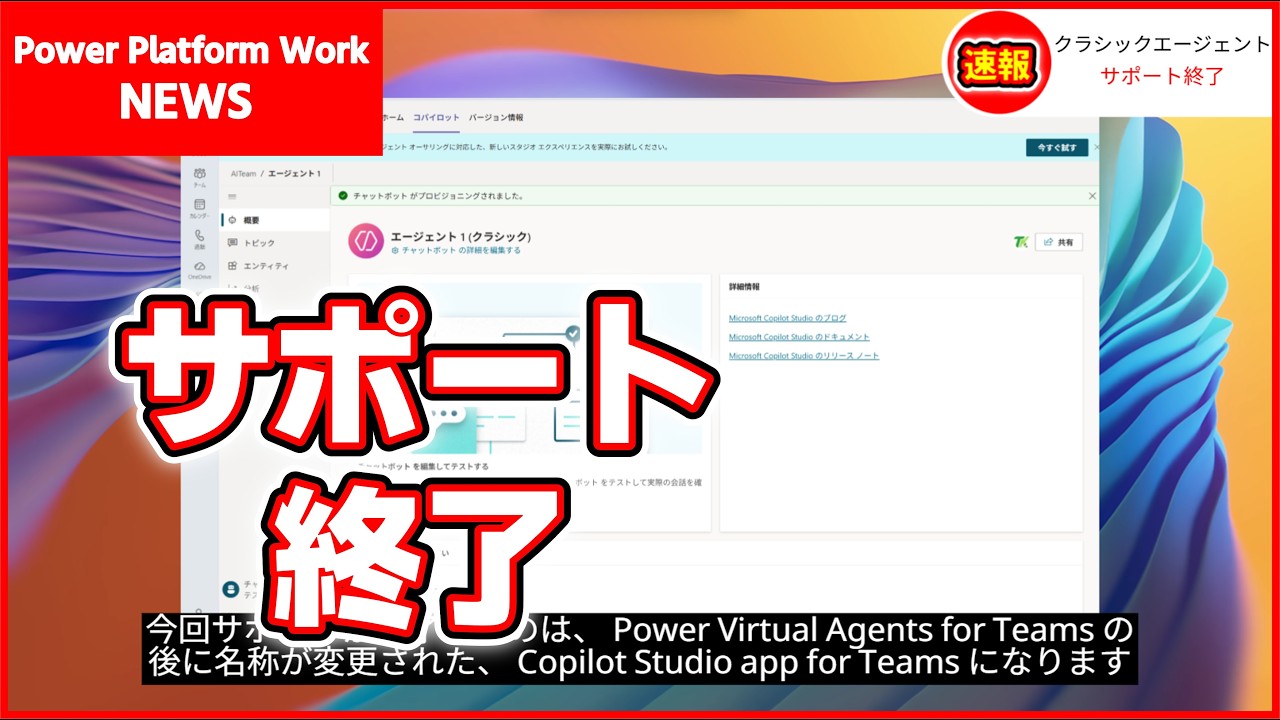This screenshot has width=1280, height=720.
Task: Open Microsoft Copilot Studio のリリース ノート link
Action: coord(804,356)
